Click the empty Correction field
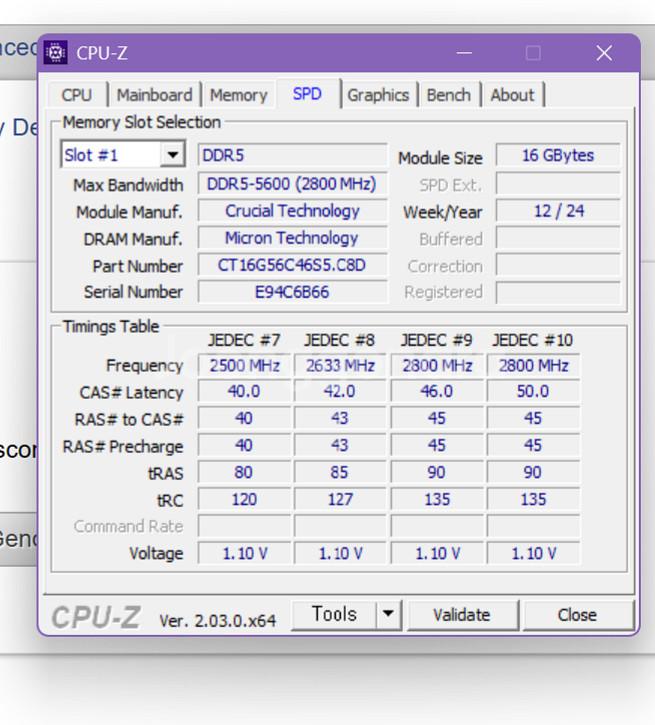 coord(558,265)
